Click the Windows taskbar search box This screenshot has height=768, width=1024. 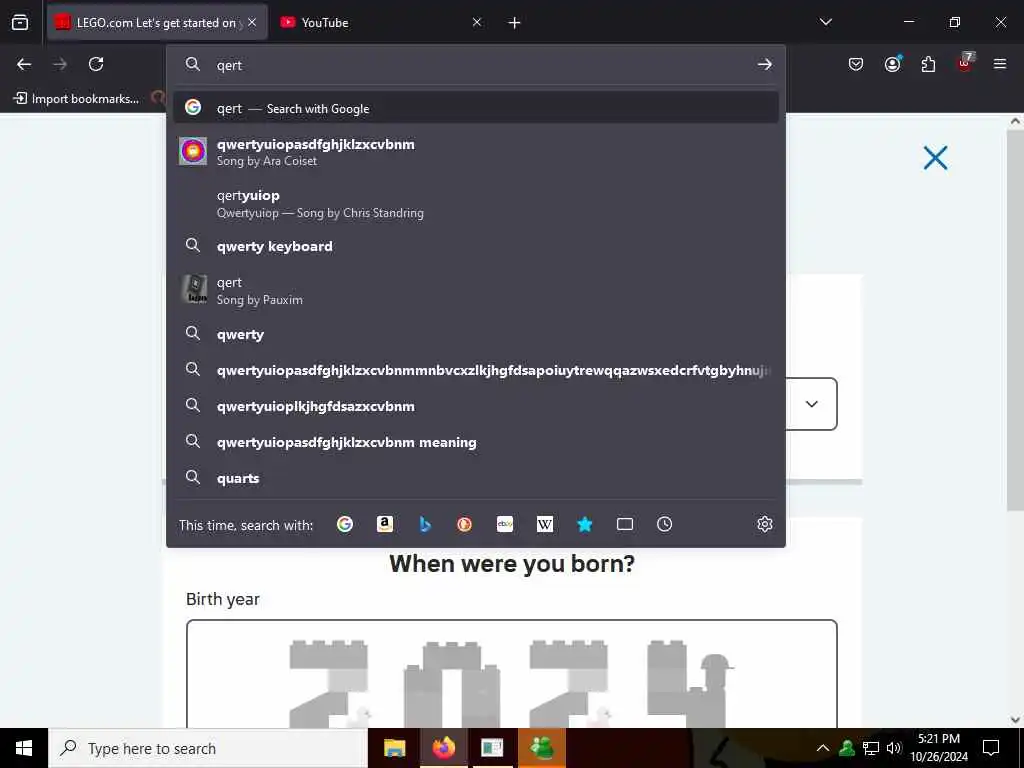click(x=208, y=748)
